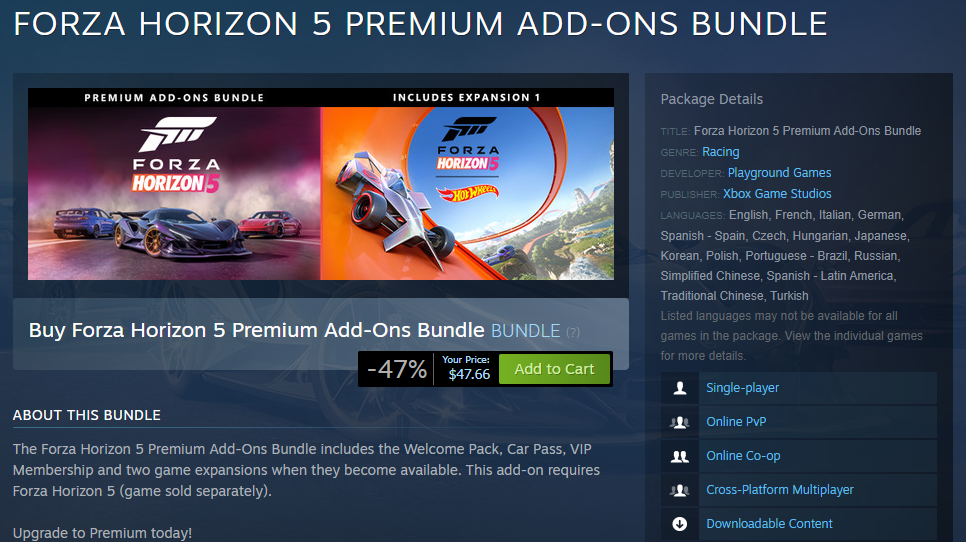Image resolution: width=966 pixels, height=542 pixels.
Task: Click the Cross-Platform Multiplayer icon
Action: tap(680, 490)
